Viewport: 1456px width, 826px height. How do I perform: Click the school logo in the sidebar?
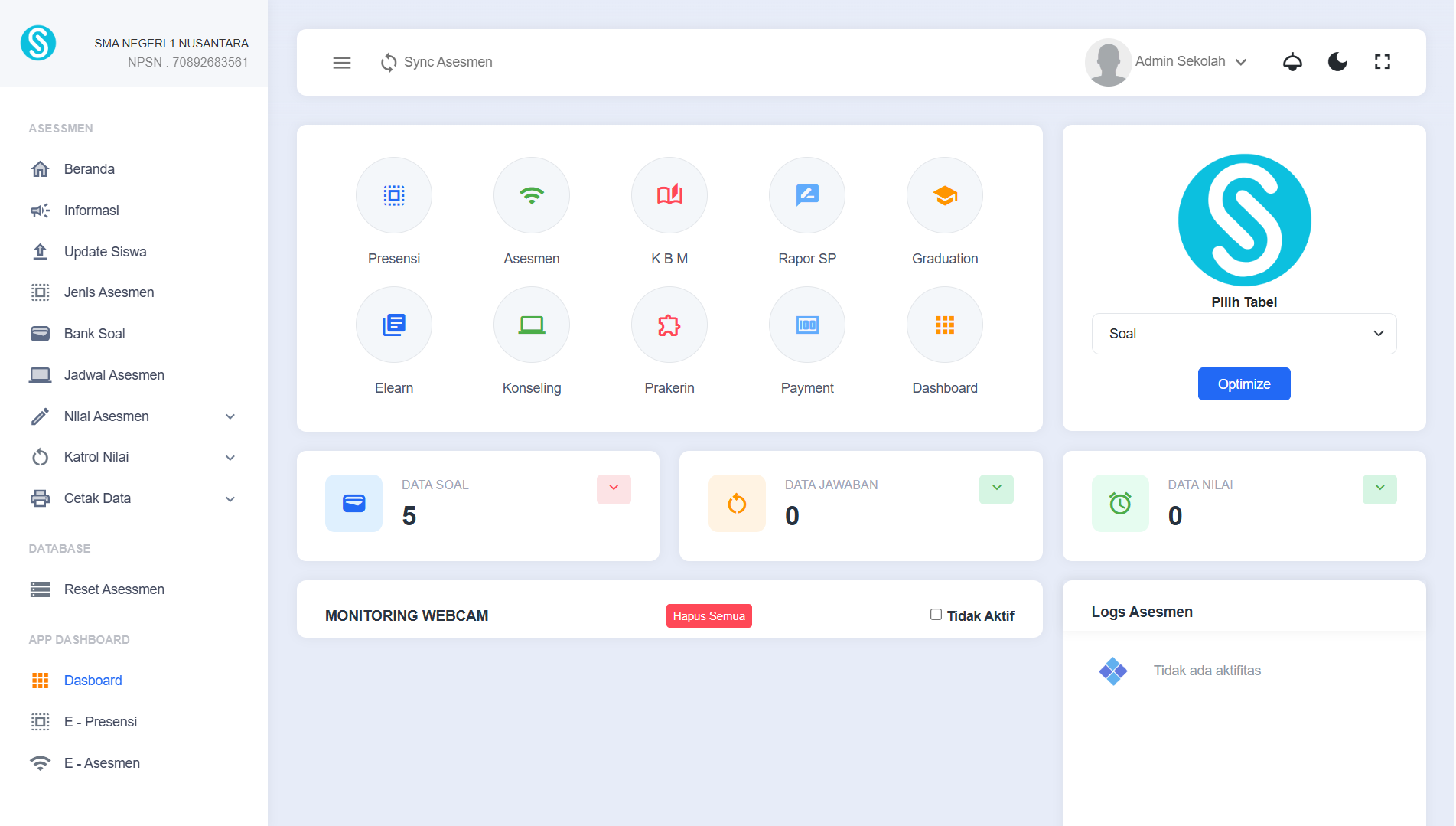point(38,43)
